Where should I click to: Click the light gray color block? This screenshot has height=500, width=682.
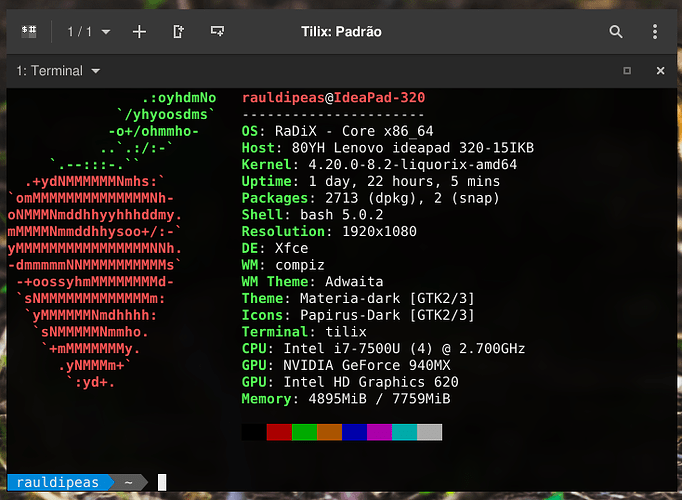click(430, 432)
